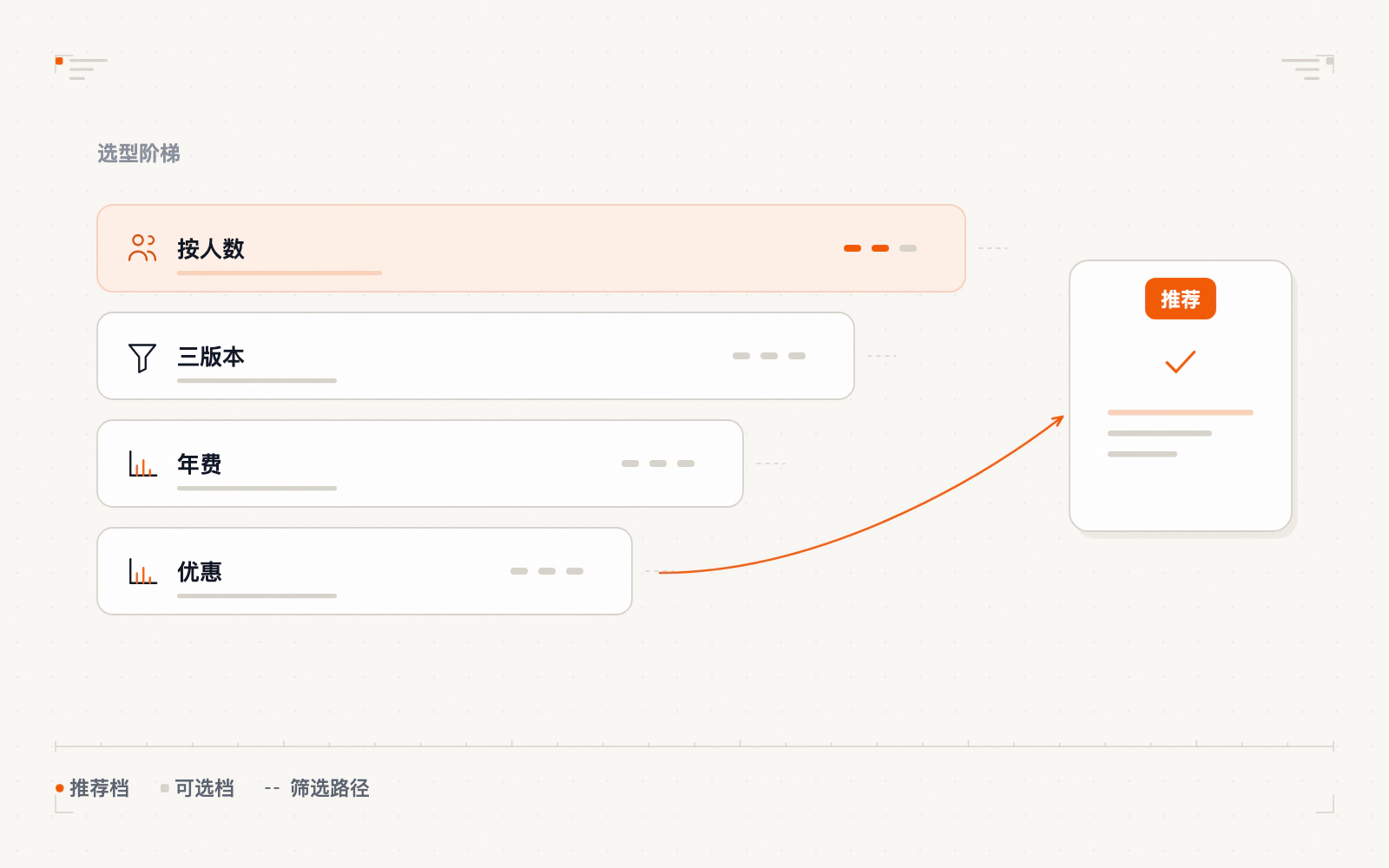Click the people icon beside 按人数
The width and height of the screenshot is (1389, 868).
142,248
